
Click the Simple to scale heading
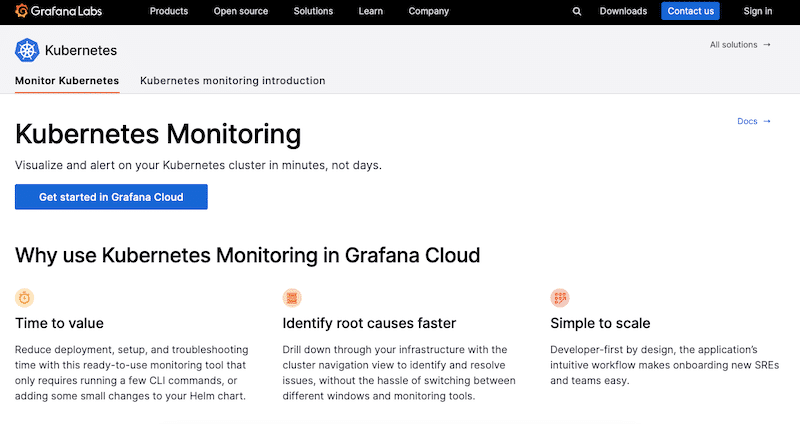pyautogui.click(x=600, y=323)
